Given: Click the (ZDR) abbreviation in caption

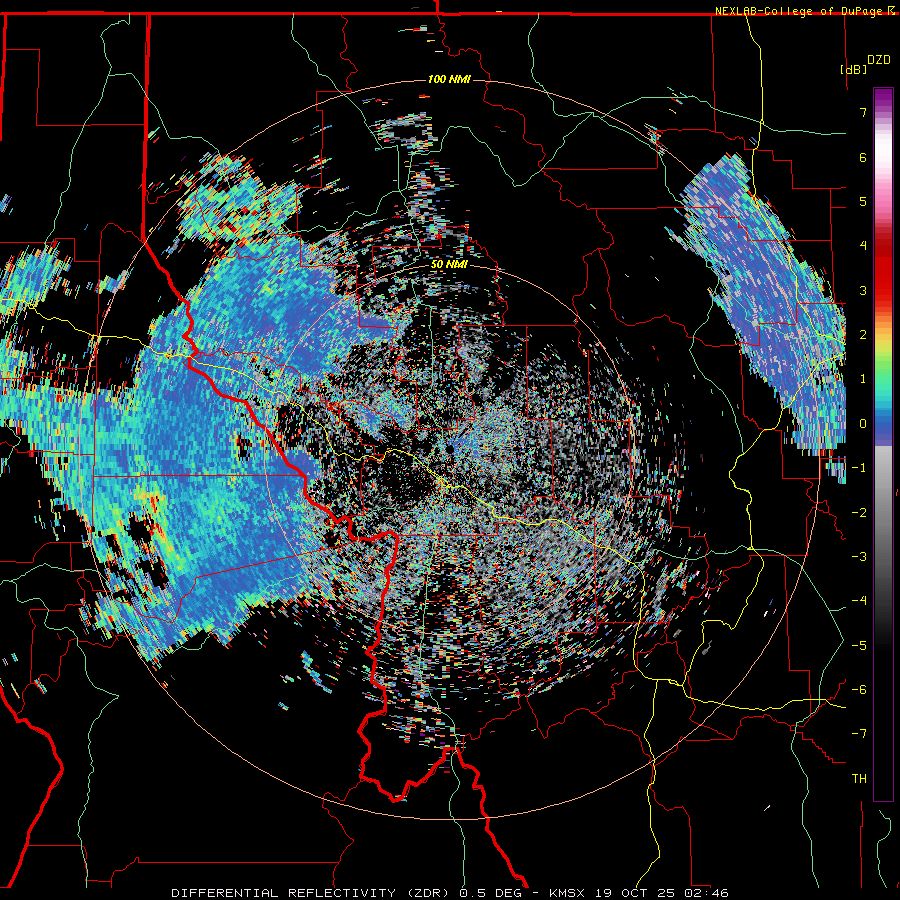Looking at the screenshot, I should pyautogui.click(x=428, y=893).
